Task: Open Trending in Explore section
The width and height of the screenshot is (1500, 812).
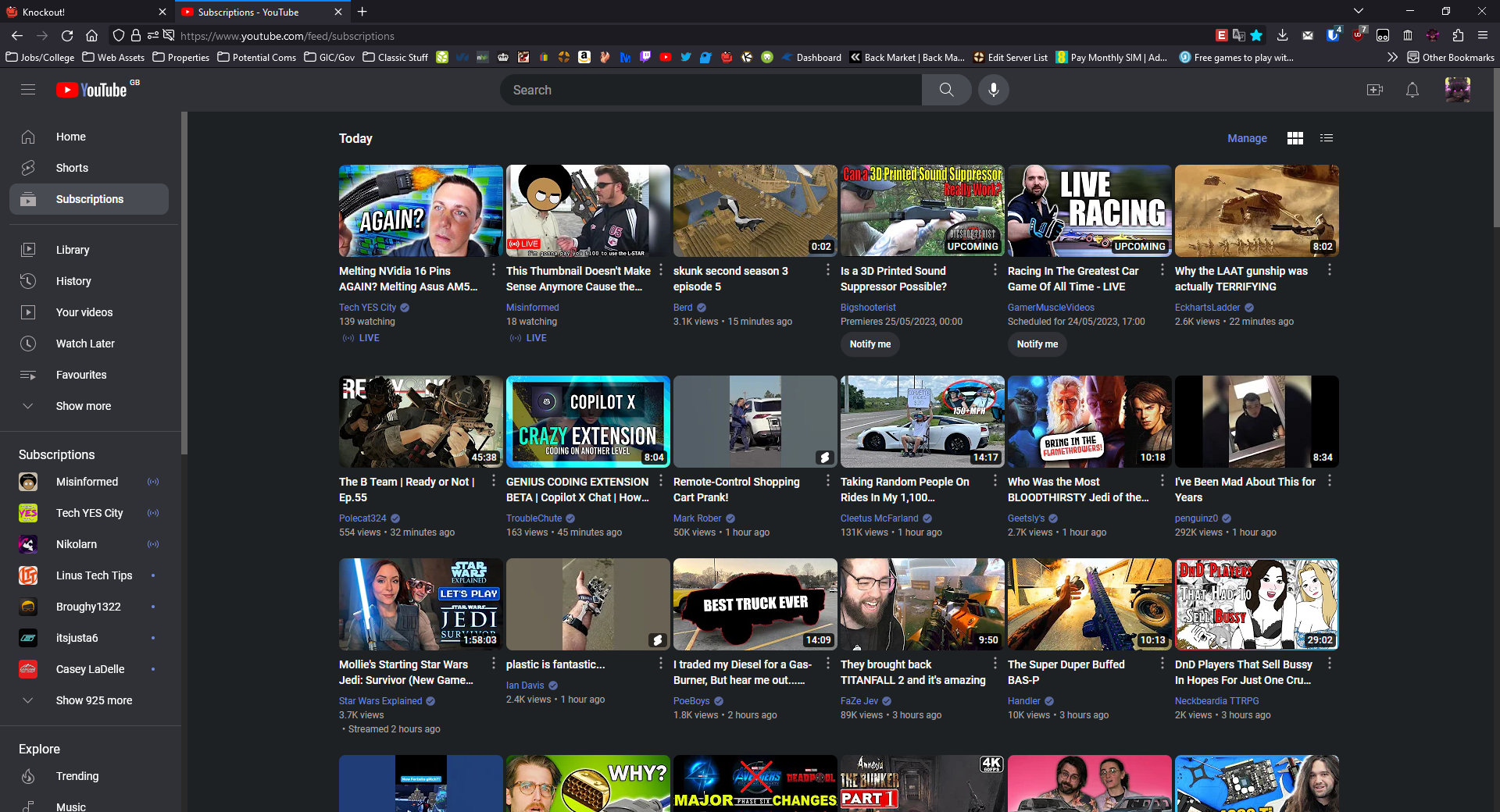Action: click(x=89, y=776)
